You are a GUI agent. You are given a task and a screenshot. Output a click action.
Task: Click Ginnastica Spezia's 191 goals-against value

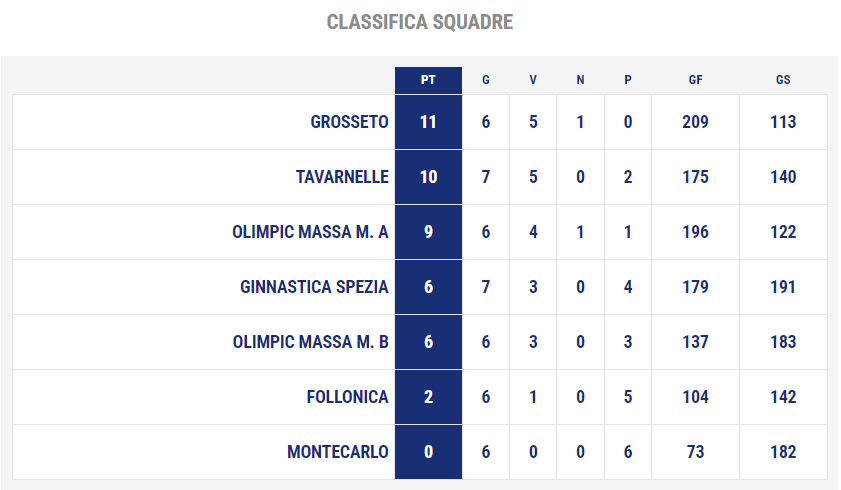(783, 287)
